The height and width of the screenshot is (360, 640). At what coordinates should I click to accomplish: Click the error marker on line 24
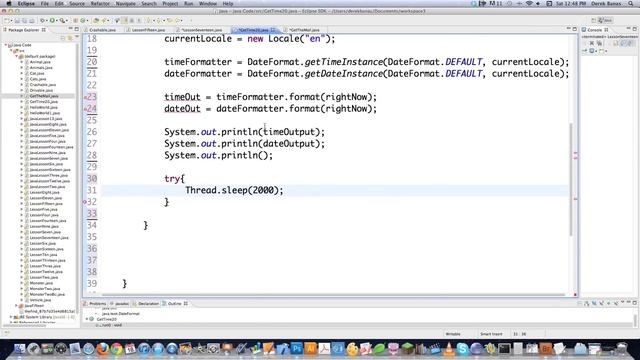85,109
